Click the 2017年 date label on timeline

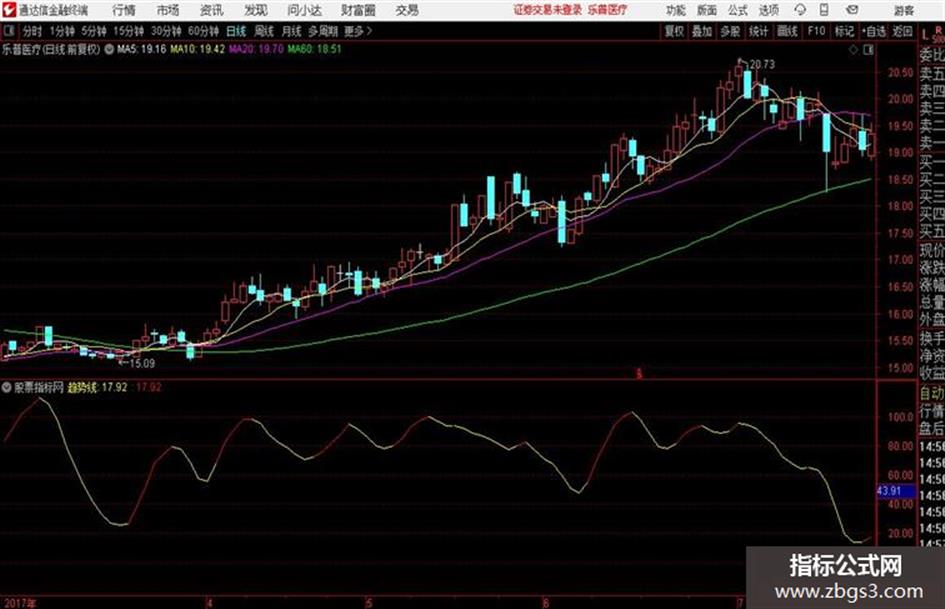tap(19, 602)
